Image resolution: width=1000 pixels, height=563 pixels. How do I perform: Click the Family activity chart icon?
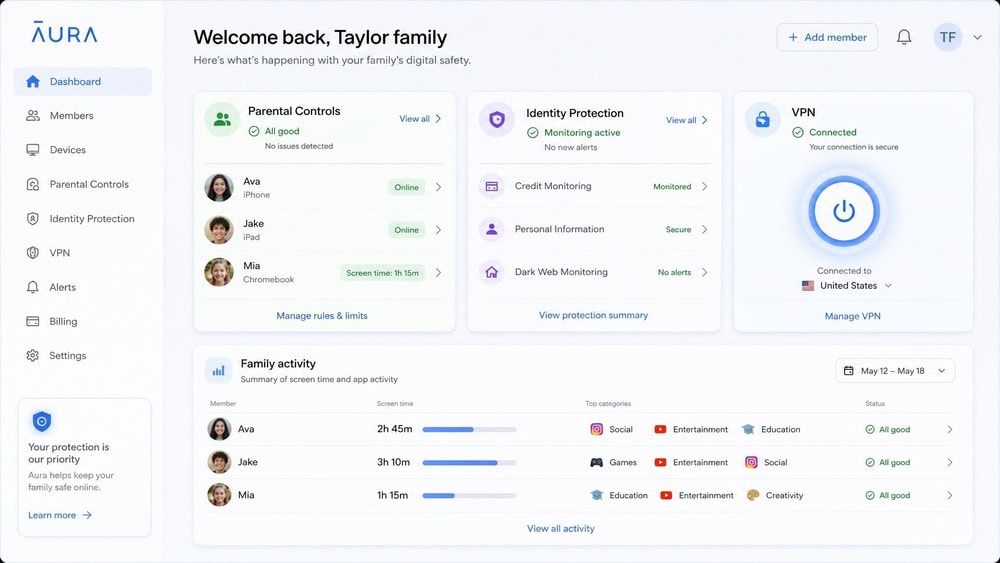[218, 370]
